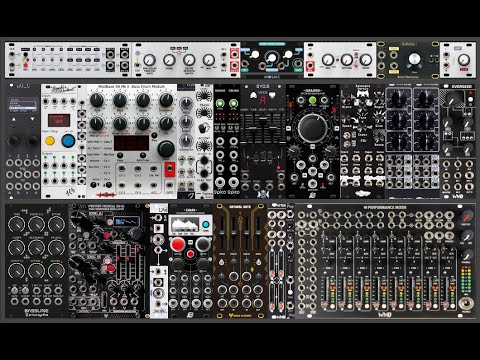Image resolution: width=480 pixels, height=360 pixels.
Task: Click the large top knob on WMD Overseer
Action: (454, 98)
